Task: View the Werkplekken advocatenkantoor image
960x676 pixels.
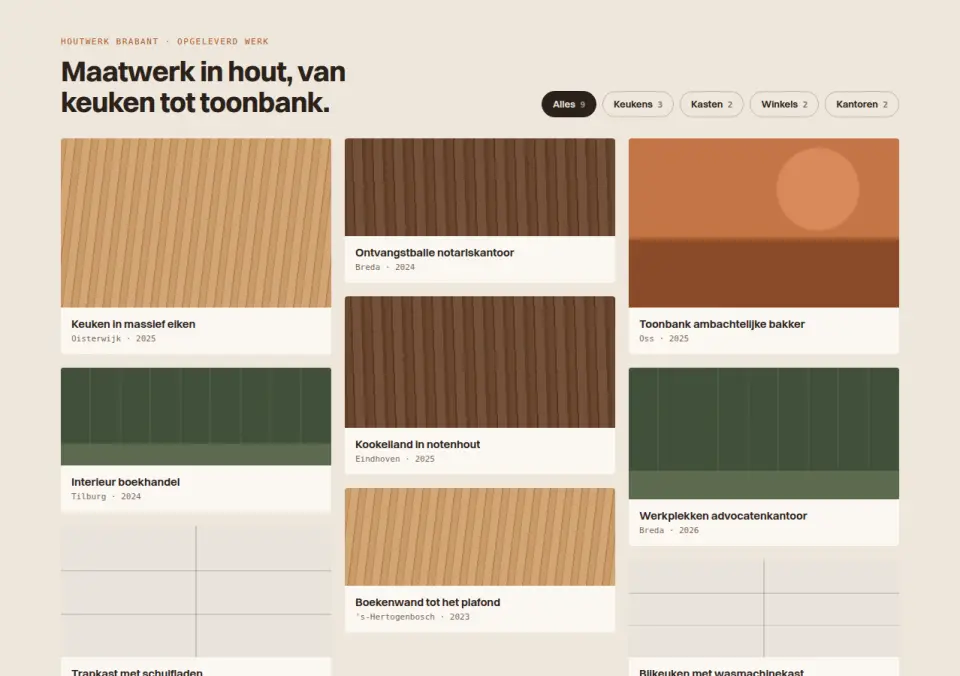Action: (764, 434)
